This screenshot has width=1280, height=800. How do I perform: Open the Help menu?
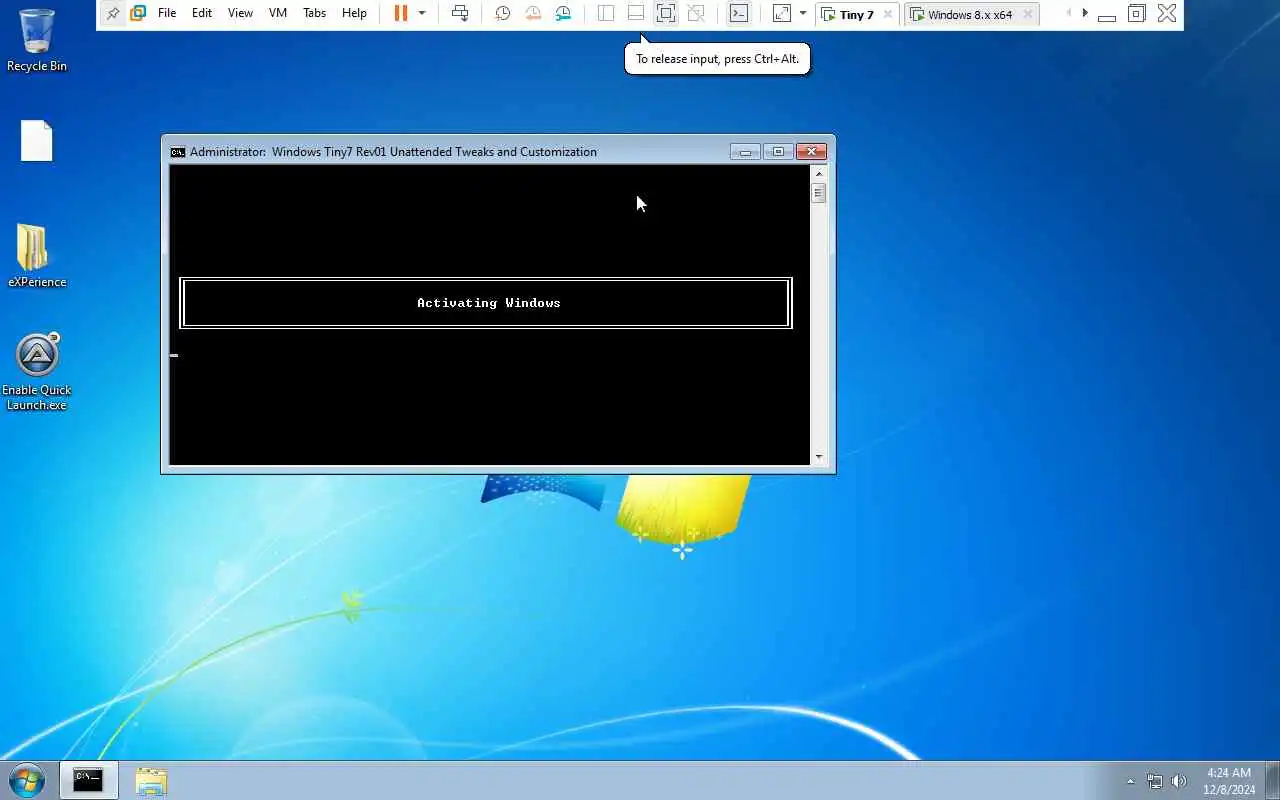click(354, 13)
